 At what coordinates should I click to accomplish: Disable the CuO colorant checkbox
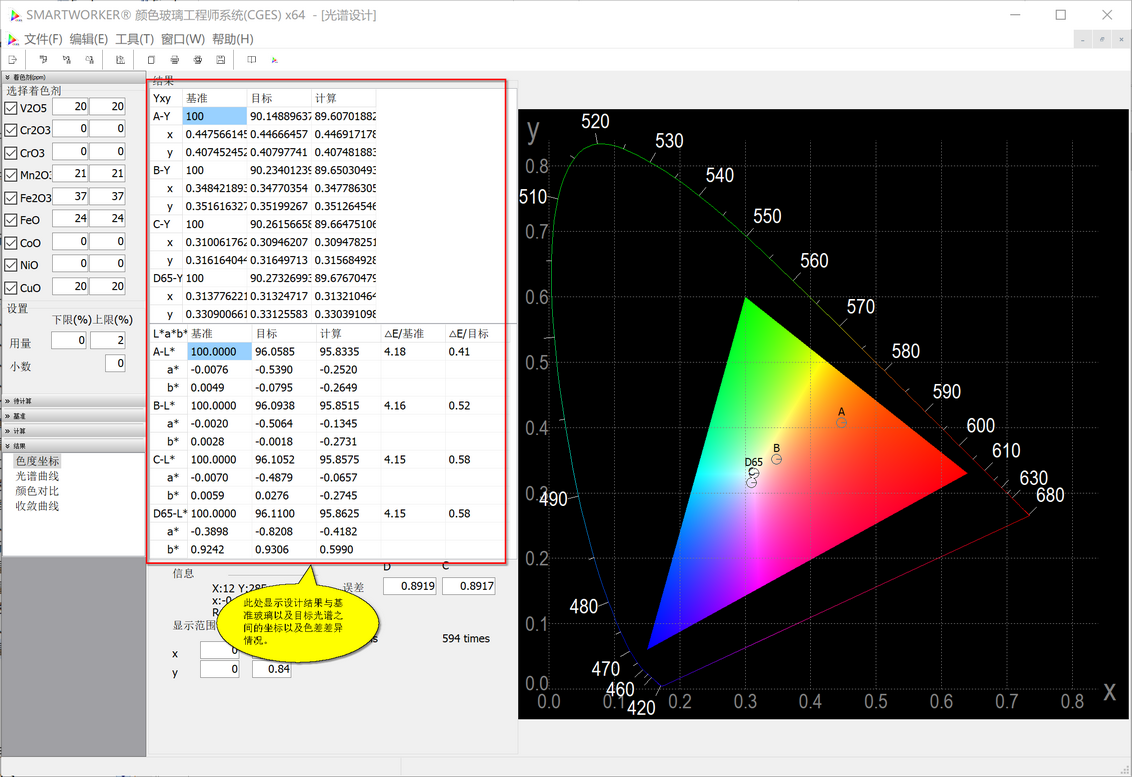(x=11, y=287)
